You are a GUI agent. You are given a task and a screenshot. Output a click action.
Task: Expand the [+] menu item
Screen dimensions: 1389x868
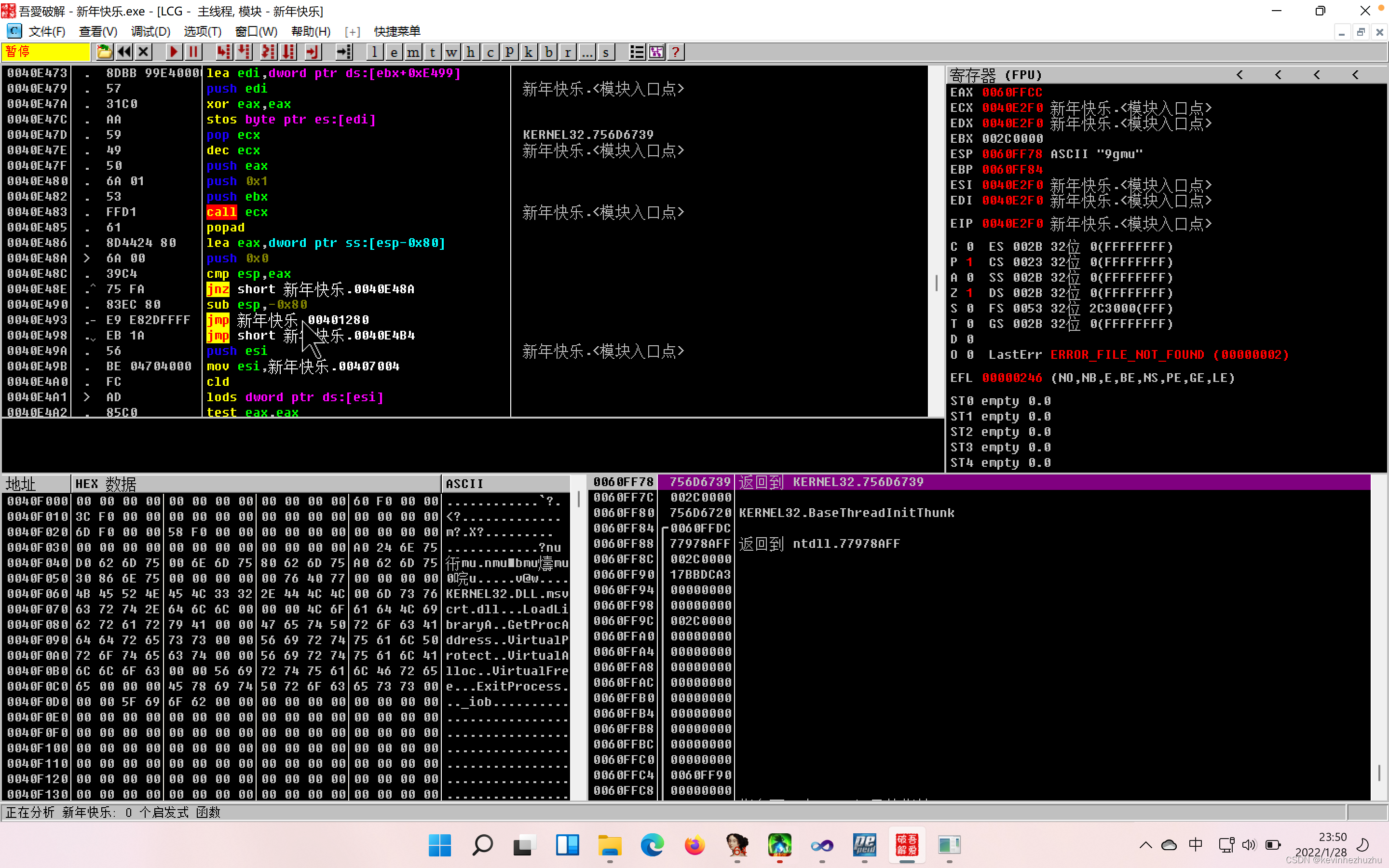click(353, 31)
